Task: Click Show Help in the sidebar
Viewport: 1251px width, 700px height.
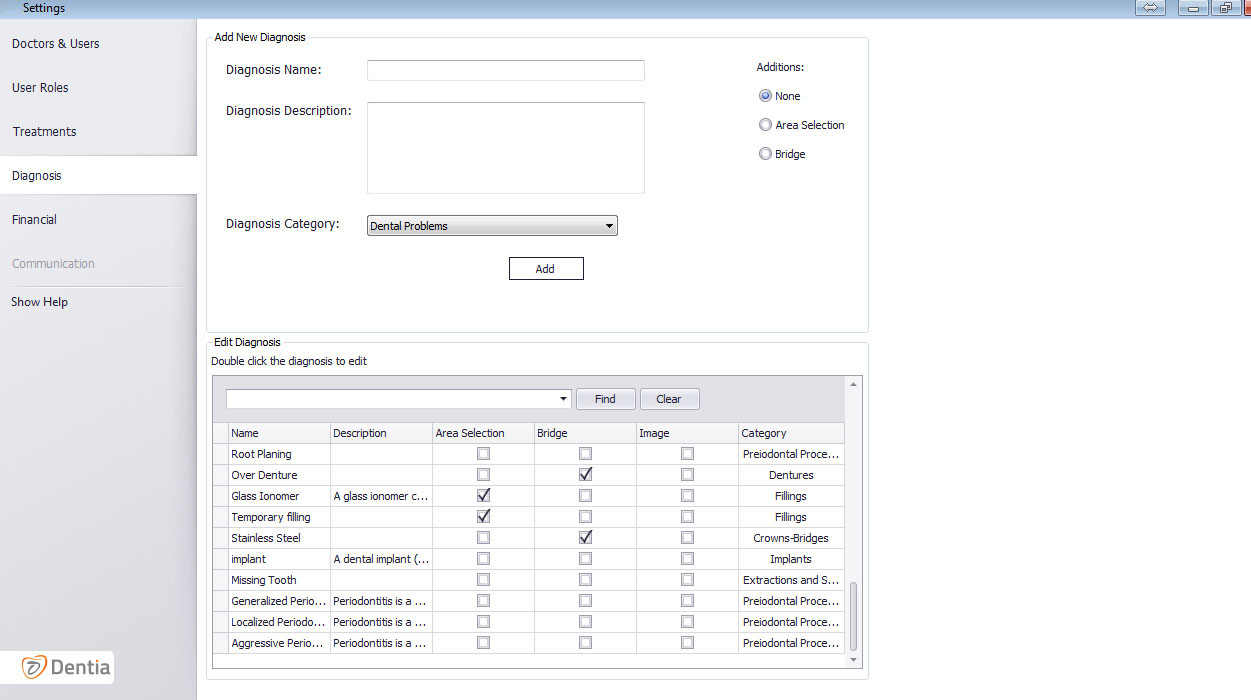Action: click(x=39, y=301)
